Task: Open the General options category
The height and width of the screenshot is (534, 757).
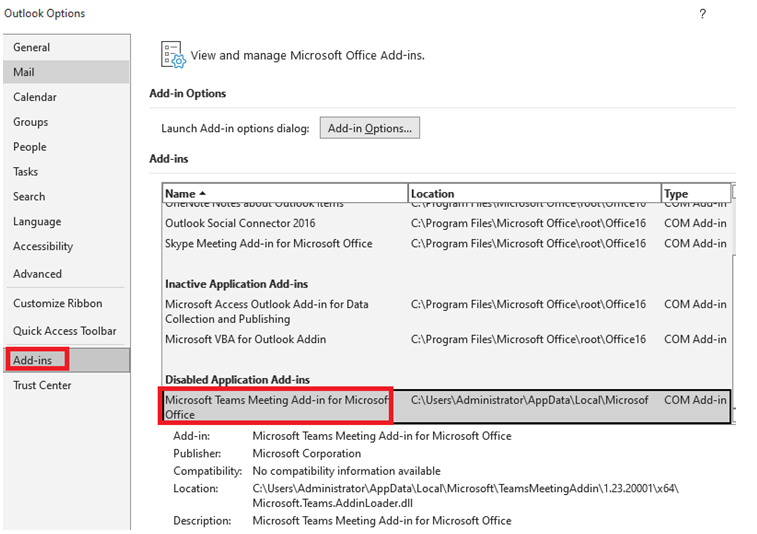Action: coord(66,47)
